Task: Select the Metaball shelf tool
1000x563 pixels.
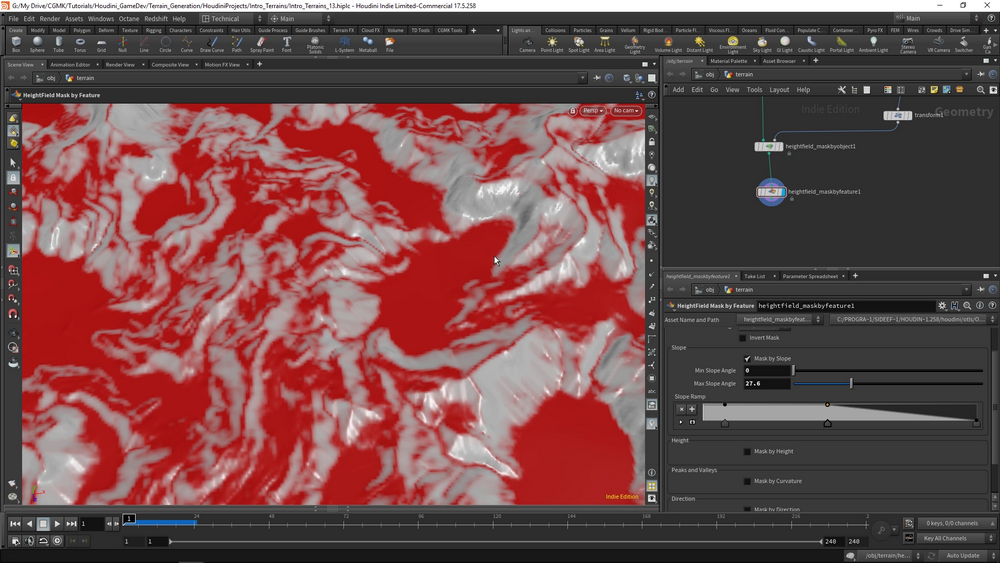Action: pos(368,44)
